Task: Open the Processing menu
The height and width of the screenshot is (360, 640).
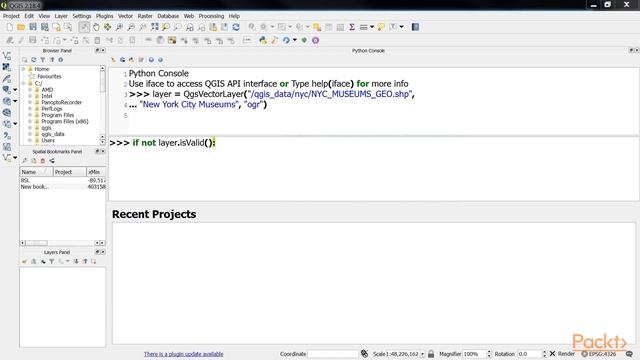Action: point(211,16)
